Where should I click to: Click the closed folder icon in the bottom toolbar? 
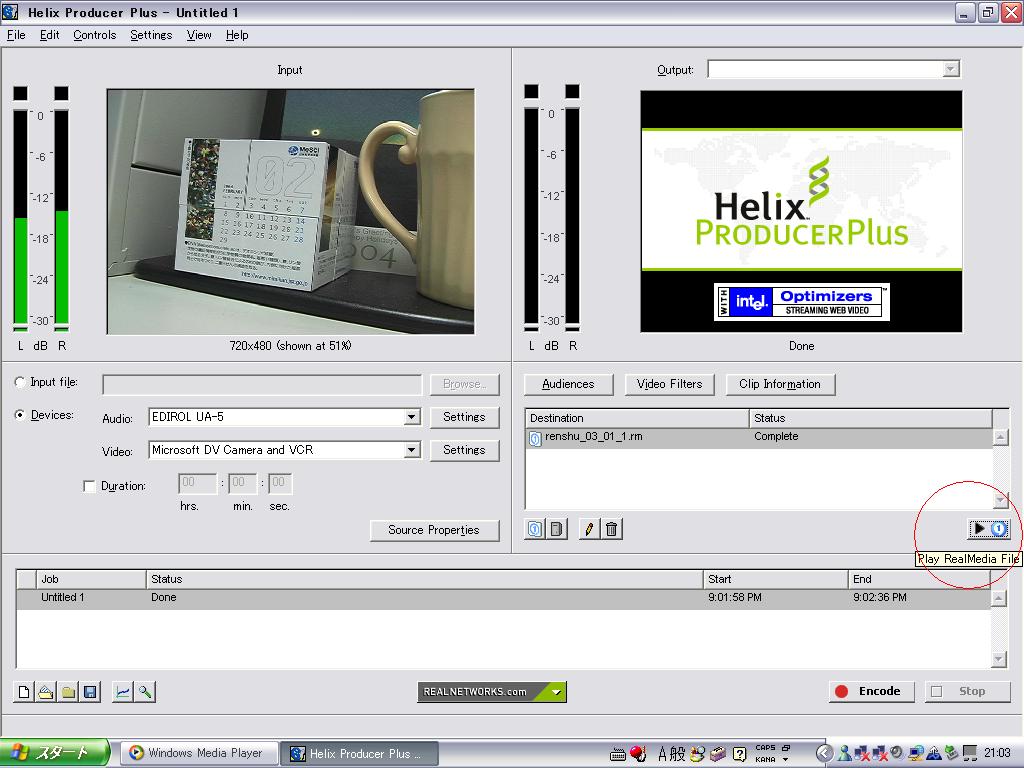click(68, 692)
